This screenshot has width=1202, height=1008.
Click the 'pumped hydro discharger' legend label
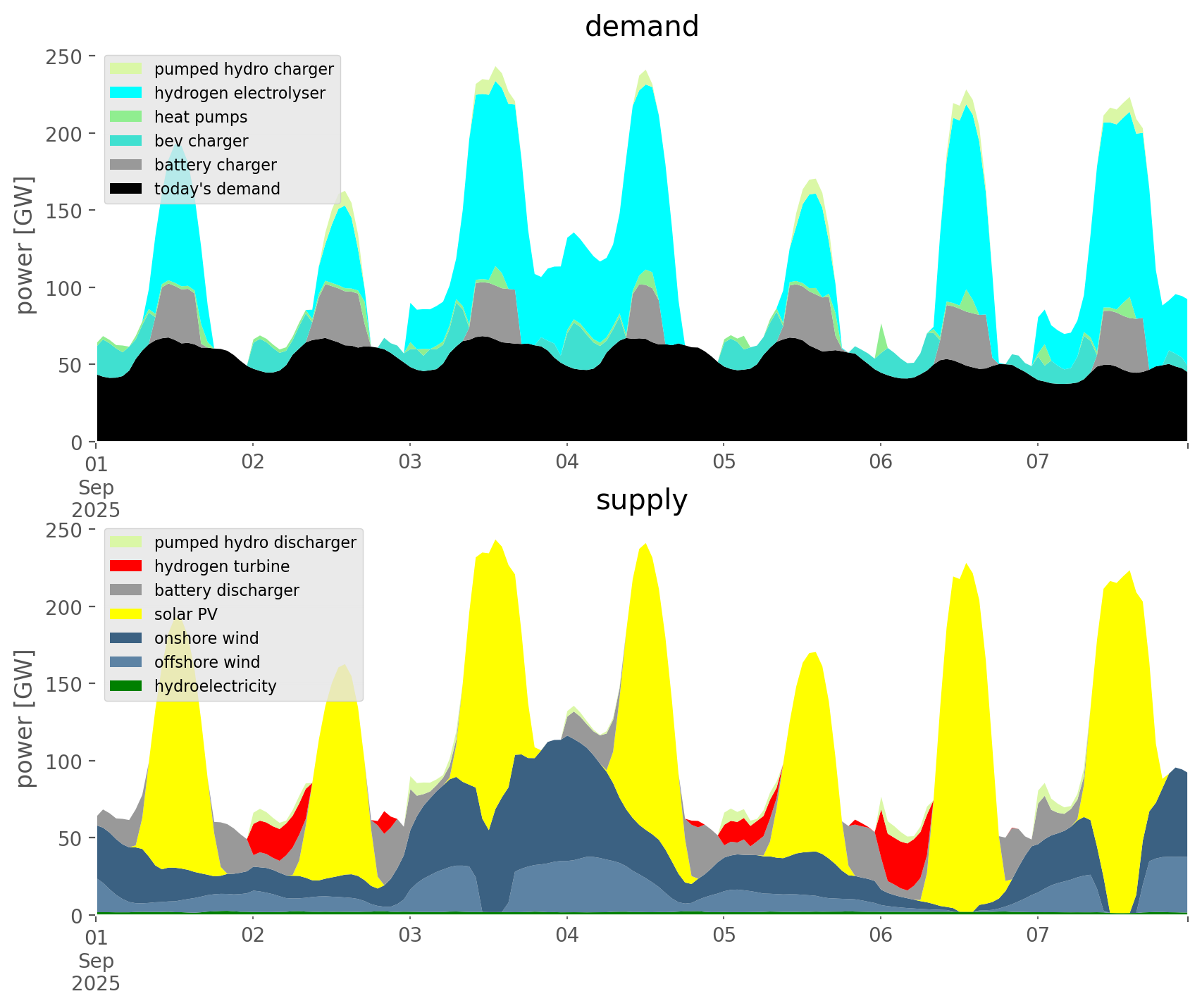255,542
